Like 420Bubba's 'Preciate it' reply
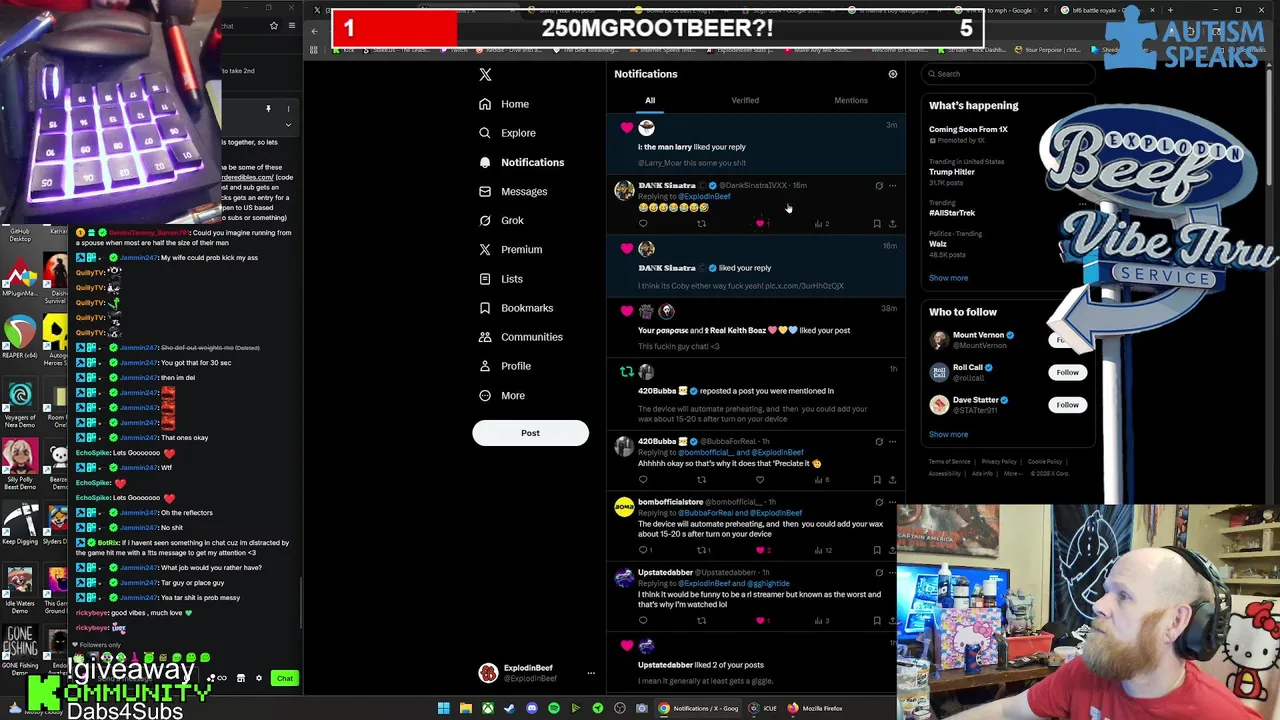Viewport: 1280px width, 720px height. [x=760, y=480]
